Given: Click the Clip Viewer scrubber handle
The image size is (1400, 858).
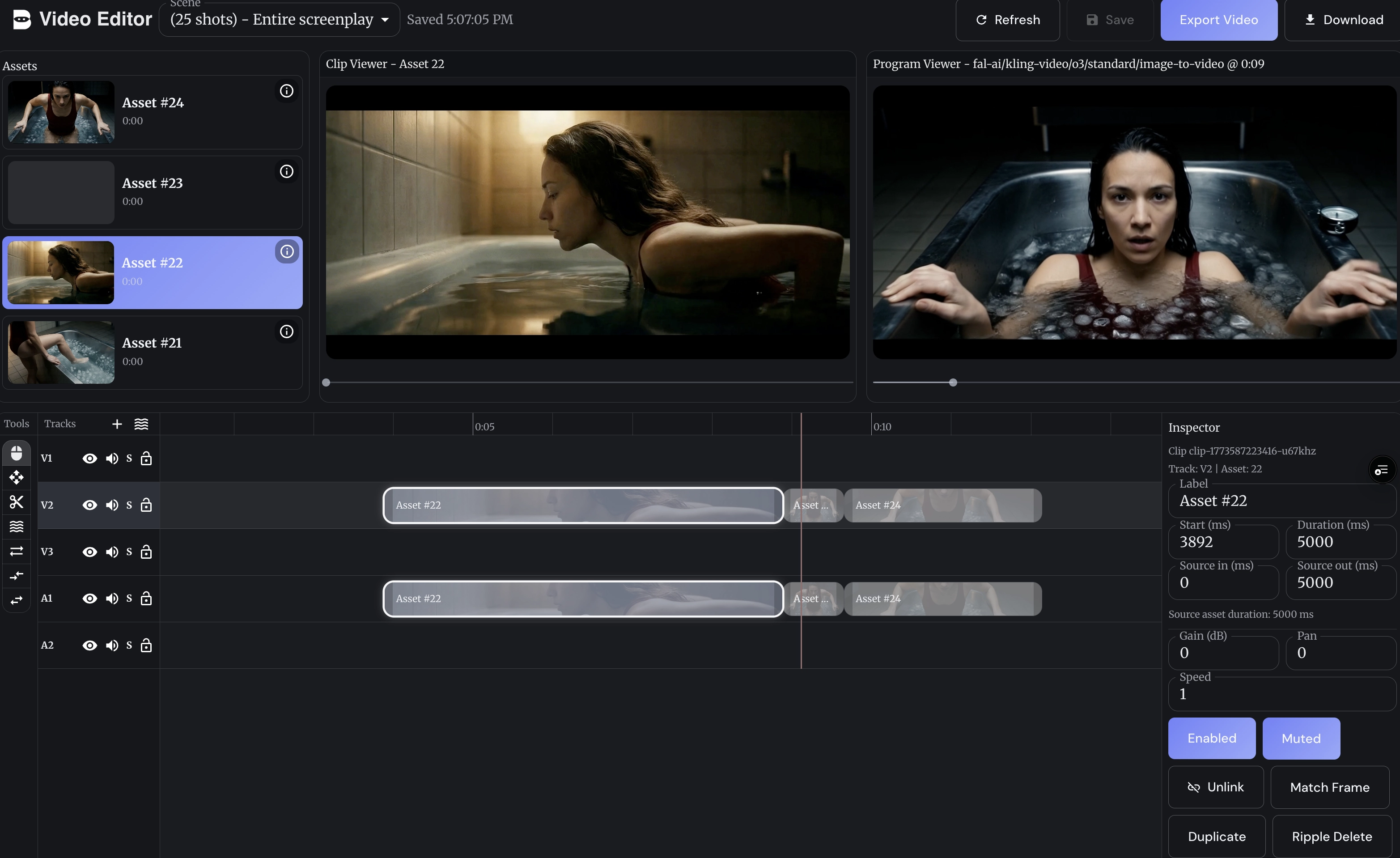Looking at the screenshot, I should pyautogui.click(x=326, y=382).
